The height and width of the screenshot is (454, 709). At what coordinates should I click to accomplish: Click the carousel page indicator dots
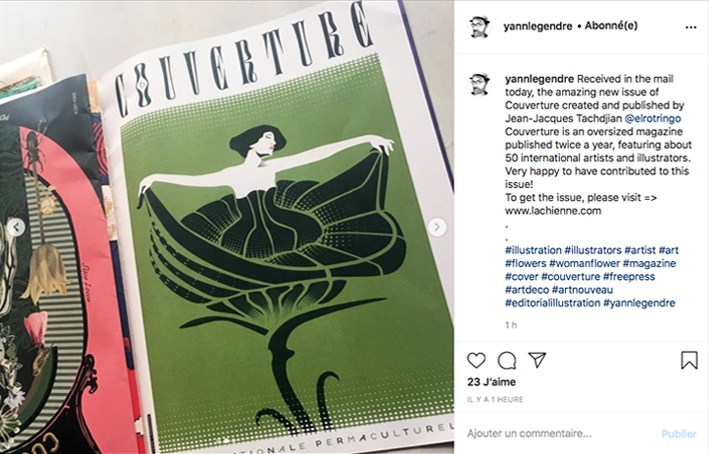pos(223,440)
